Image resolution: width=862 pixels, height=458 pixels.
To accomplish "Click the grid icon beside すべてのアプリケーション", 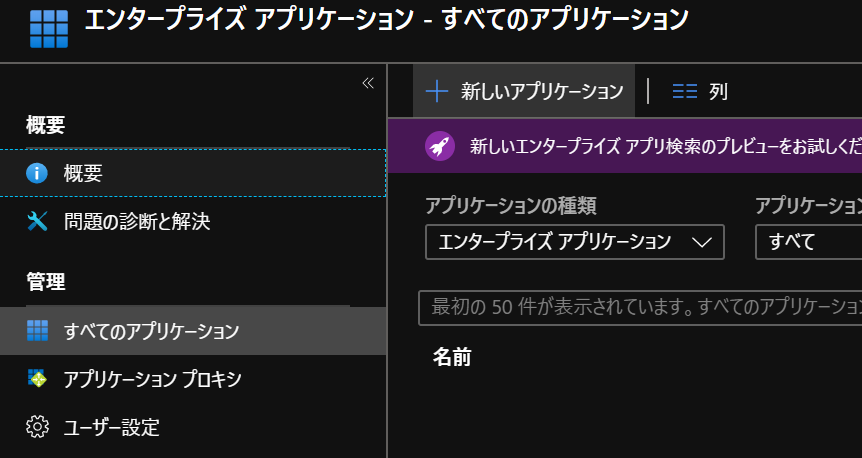I will [37, 331].
